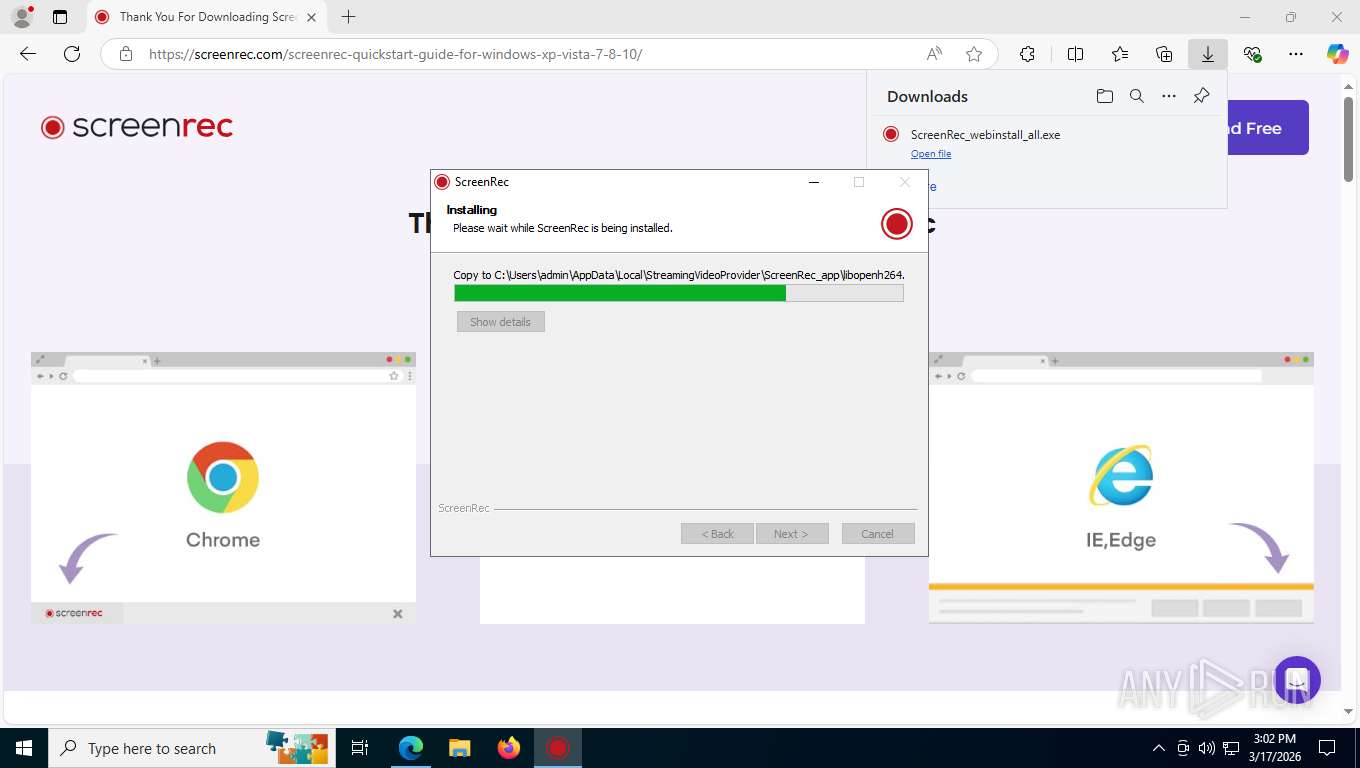Cancel the ScreenRec installation

(878, 534)
